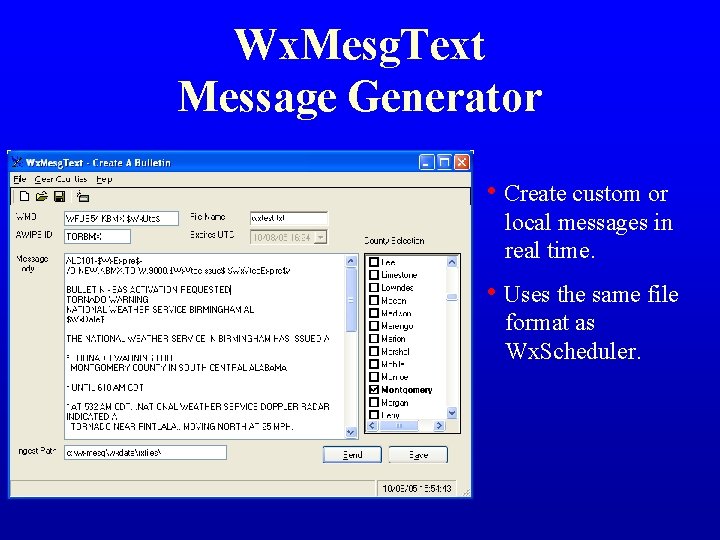Minimize the WxMesgText window
The width and height of the screenshot is (720, 540).
pos(427,162)
